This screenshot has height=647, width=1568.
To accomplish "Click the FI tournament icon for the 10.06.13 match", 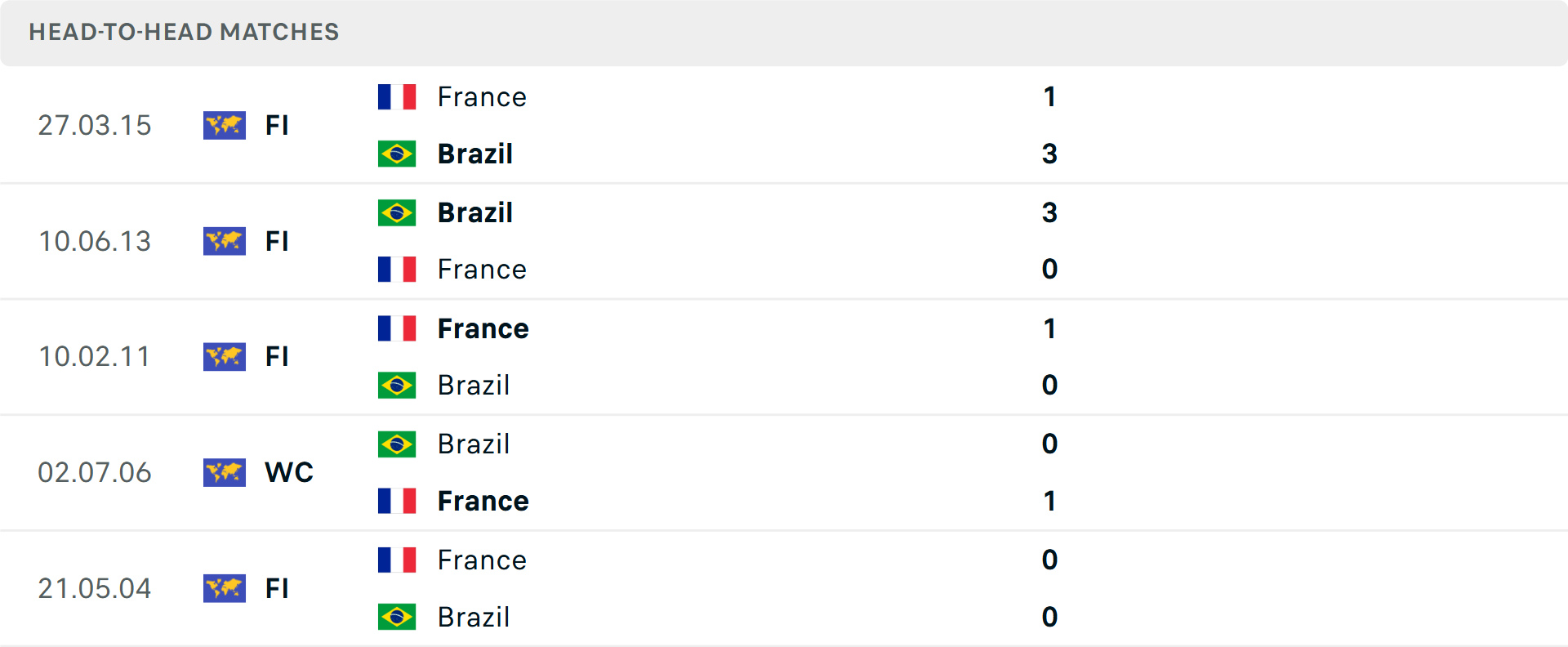I will [x=224, y=241].
